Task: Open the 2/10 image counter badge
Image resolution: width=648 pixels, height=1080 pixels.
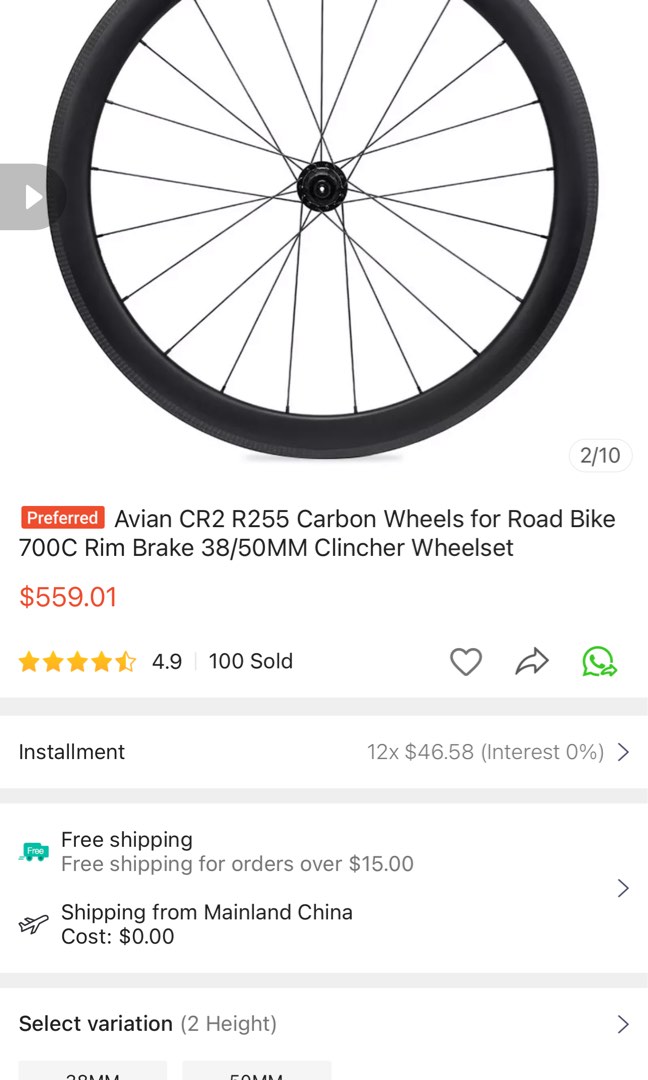Action: pyautogui.click(x=598, y=455)
